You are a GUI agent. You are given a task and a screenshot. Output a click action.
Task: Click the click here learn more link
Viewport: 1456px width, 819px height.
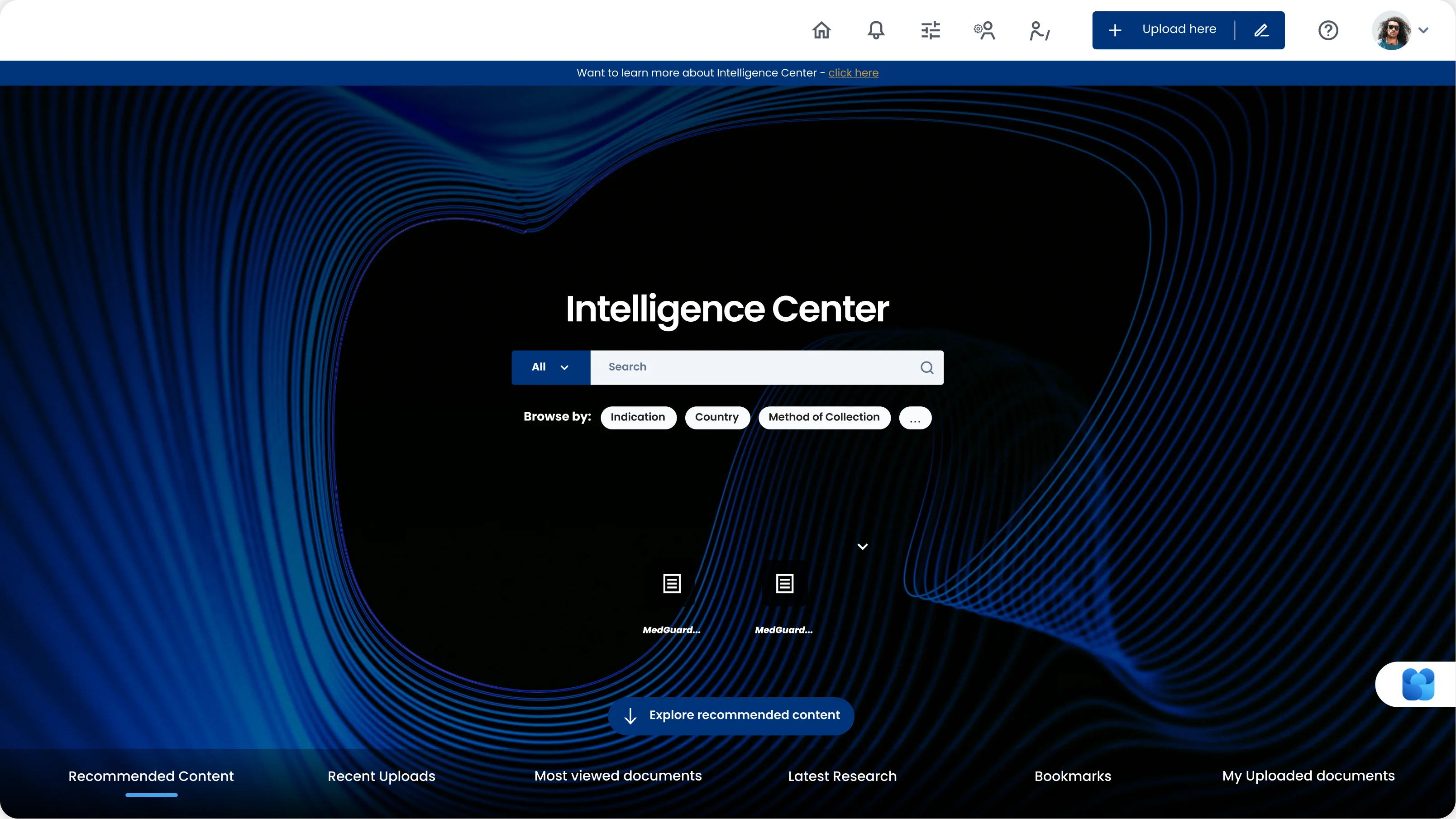coord(853,72)
